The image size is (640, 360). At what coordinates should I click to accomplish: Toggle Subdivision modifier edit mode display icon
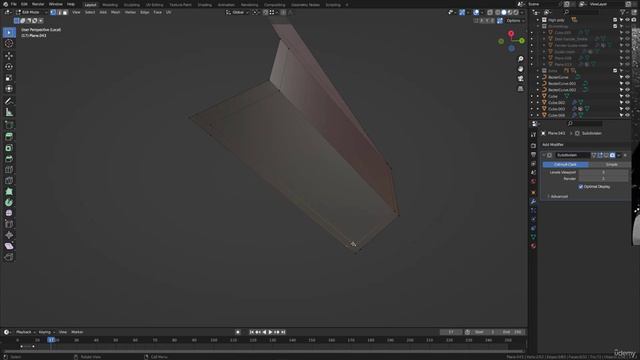coord(600,155)
